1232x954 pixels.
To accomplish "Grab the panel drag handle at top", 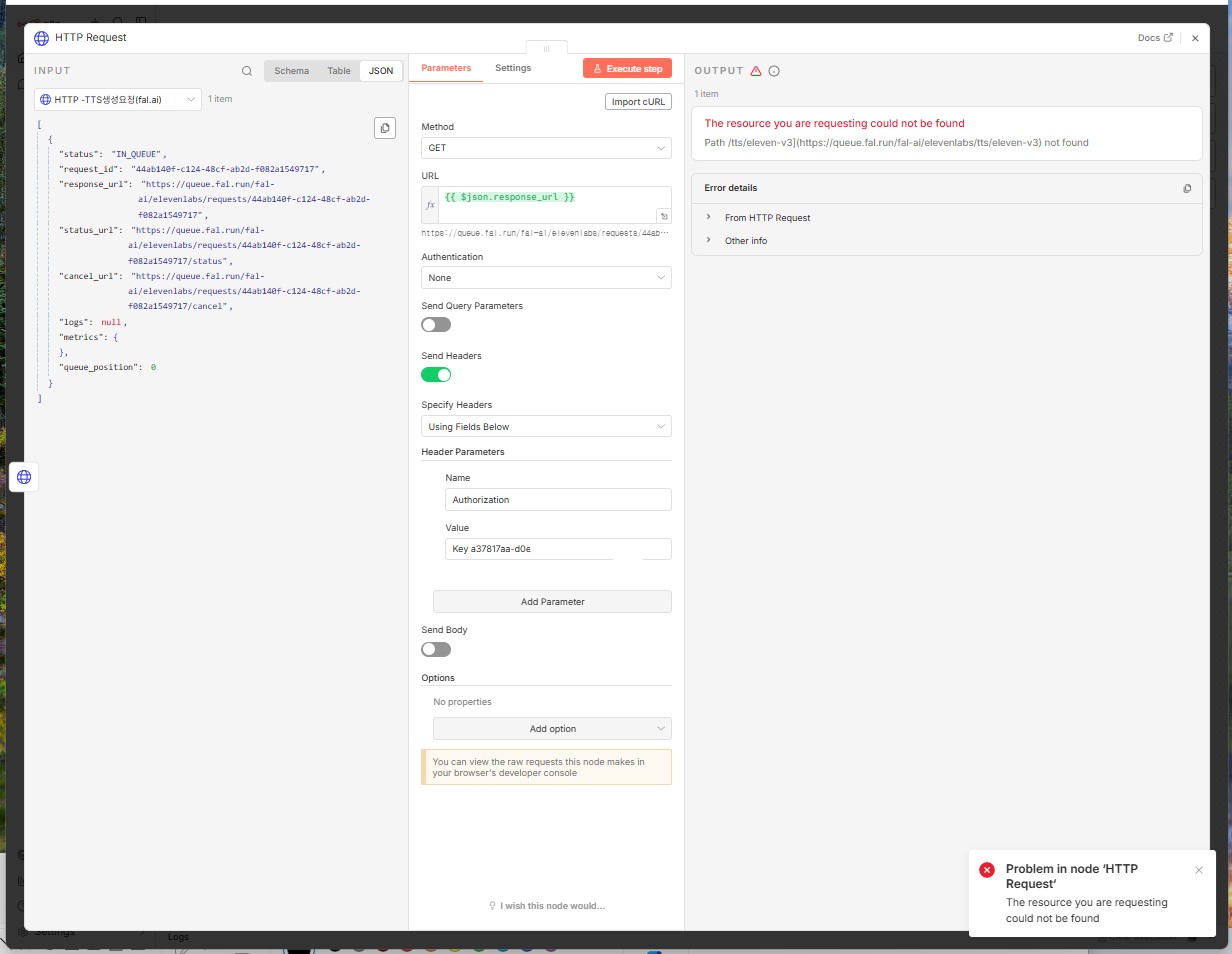I will point(546,48).
